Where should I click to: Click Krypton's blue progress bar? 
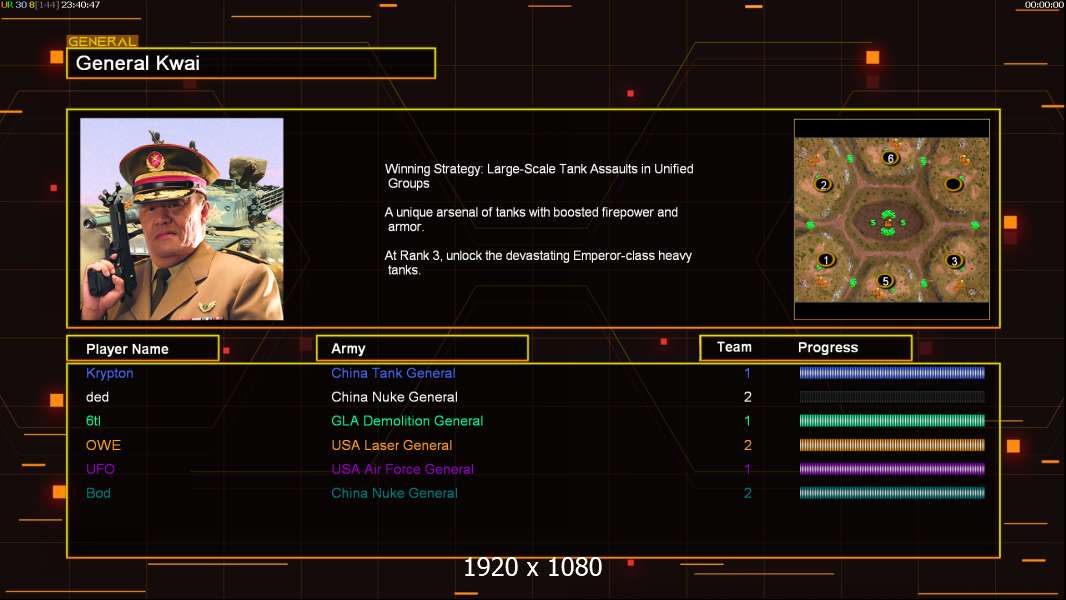click(x=892, y=372)
